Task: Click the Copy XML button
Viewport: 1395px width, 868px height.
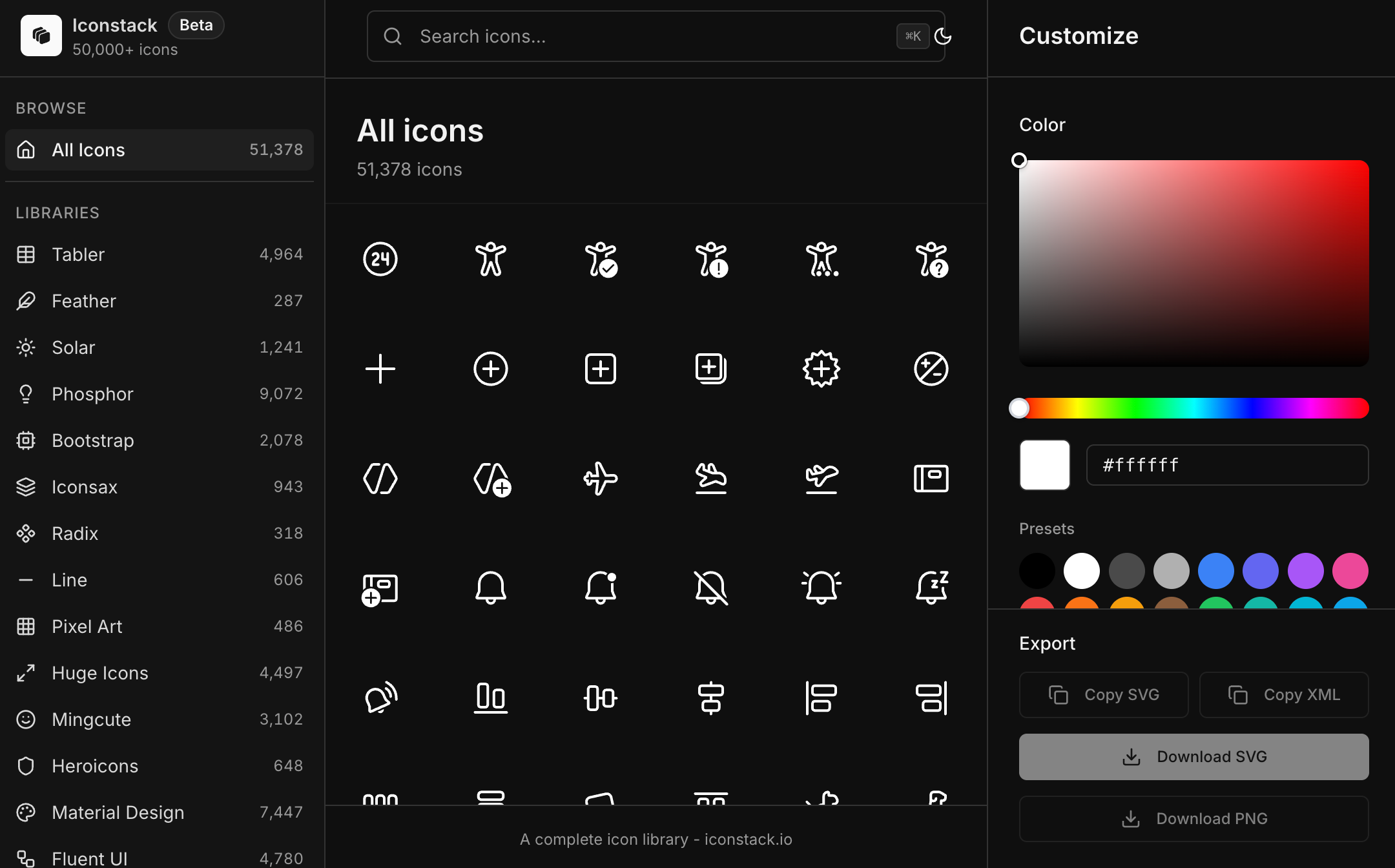Action: click(1284, 695)
